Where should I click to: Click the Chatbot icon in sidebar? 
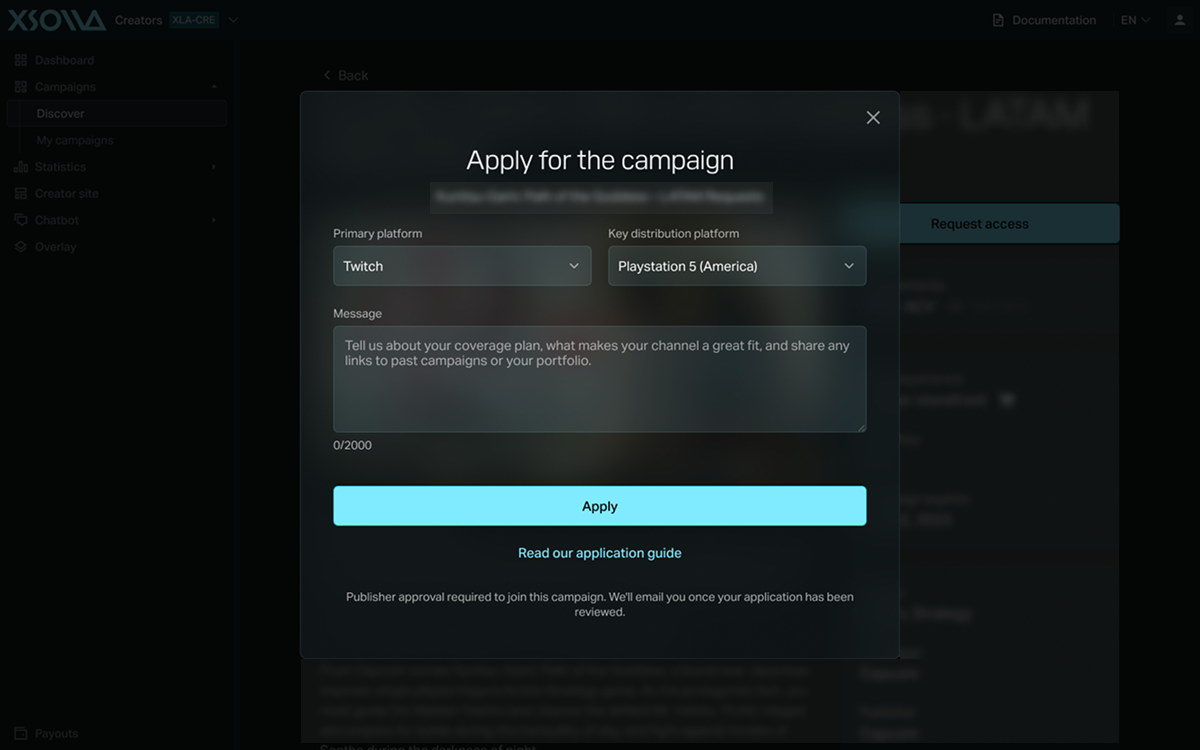(x=21, y=220)
